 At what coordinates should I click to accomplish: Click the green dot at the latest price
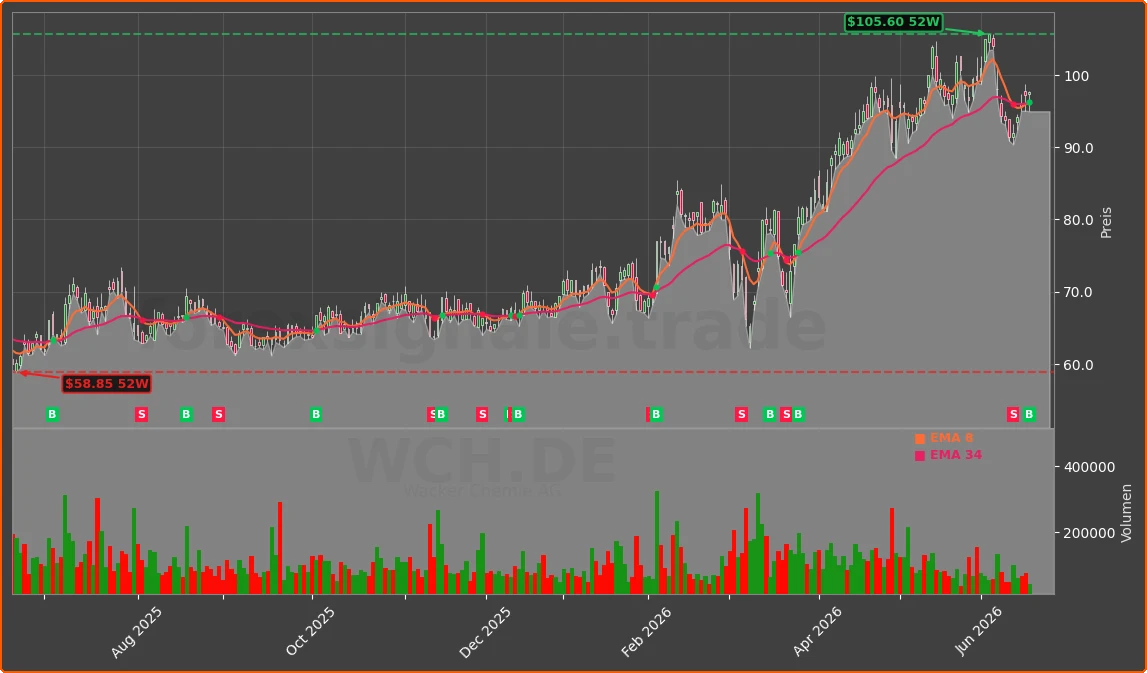click(1029, 103)
